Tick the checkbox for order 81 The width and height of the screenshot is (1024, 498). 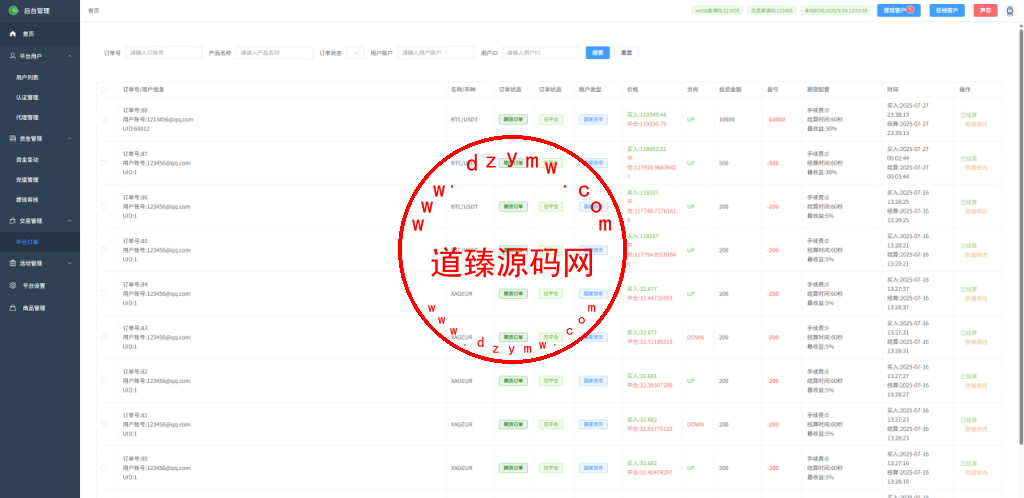pos(103,424)
